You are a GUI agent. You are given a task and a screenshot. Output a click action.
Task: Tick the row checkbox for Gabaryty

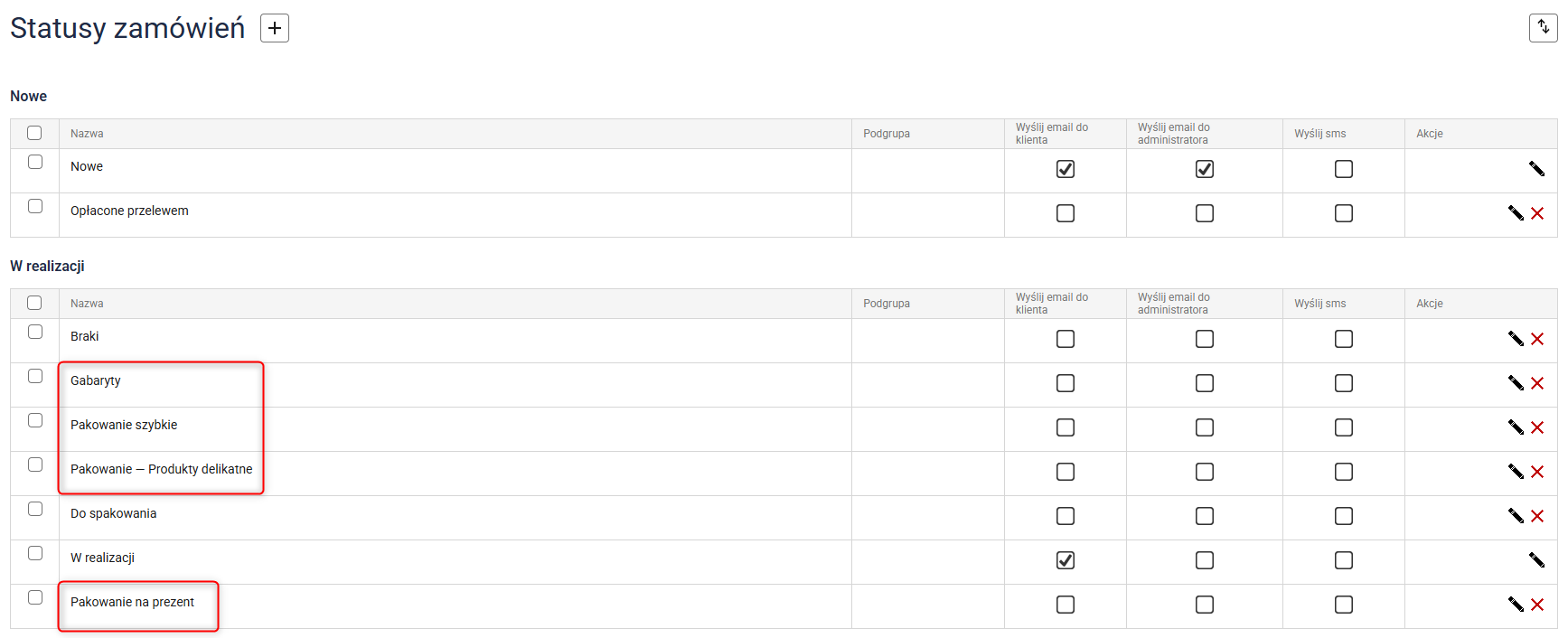coord(35,376)
